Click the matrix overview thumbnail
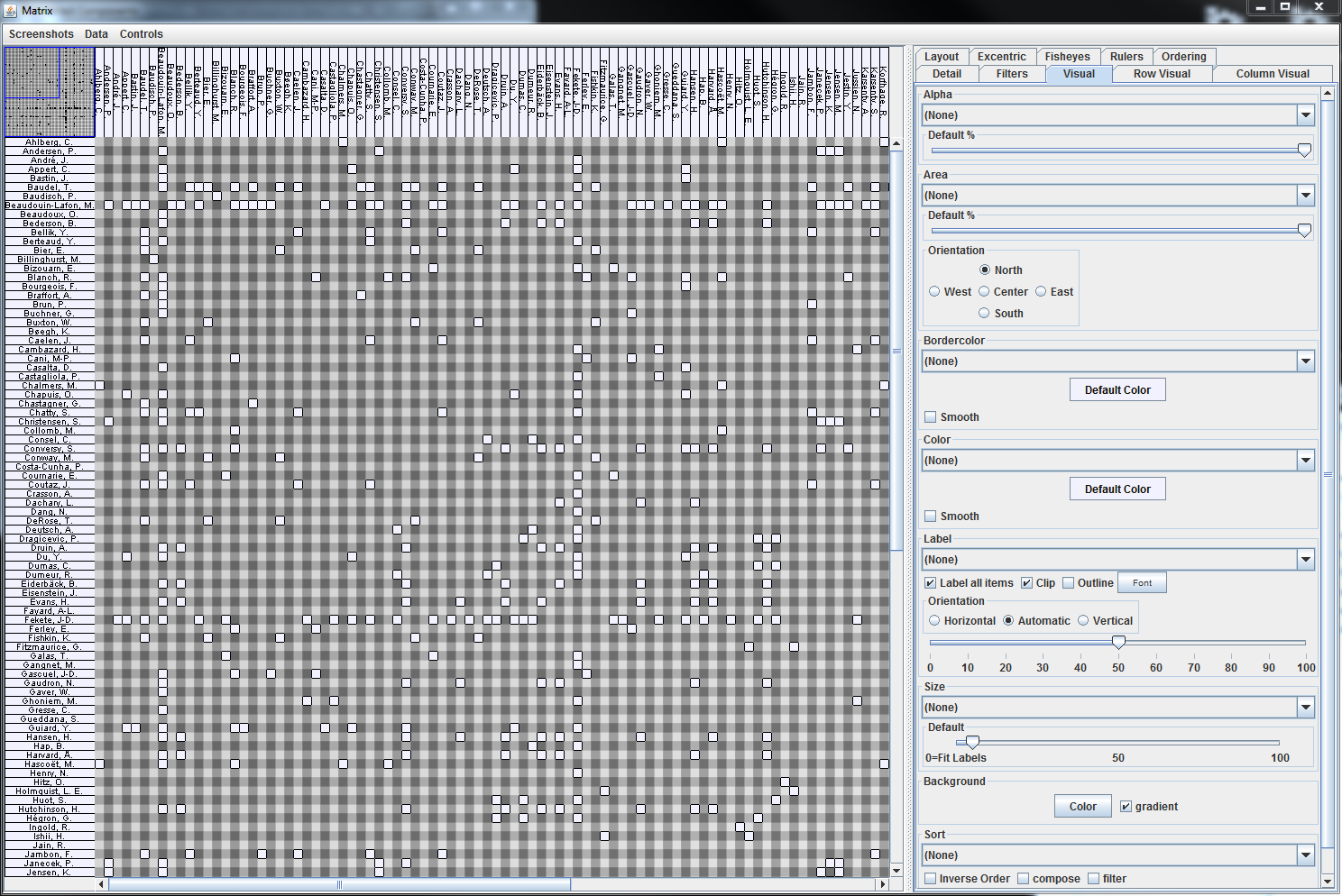The width and height of the screenshot is (1342, 896). click(x=50, y=92)
